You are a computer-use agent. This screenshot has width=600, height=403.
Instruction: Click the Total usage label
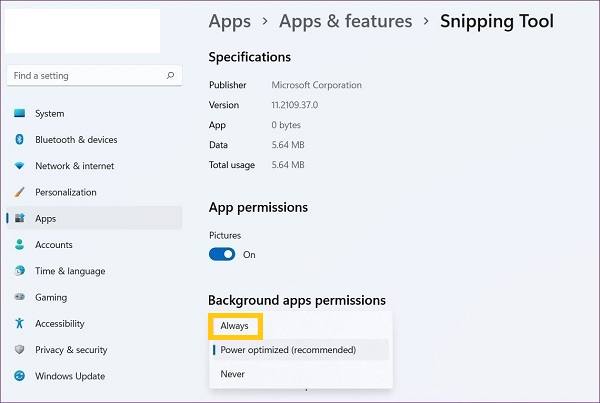[x=232, y=165]
